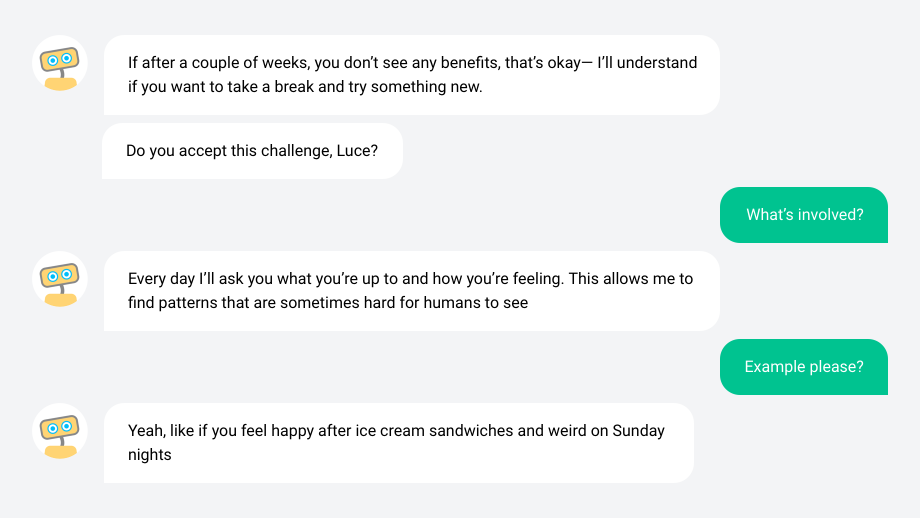Viewport: 920px width, 518px height.
Task: Tap the robot avatar beside the ice cream sandwiches message
Action: point(60,431)
